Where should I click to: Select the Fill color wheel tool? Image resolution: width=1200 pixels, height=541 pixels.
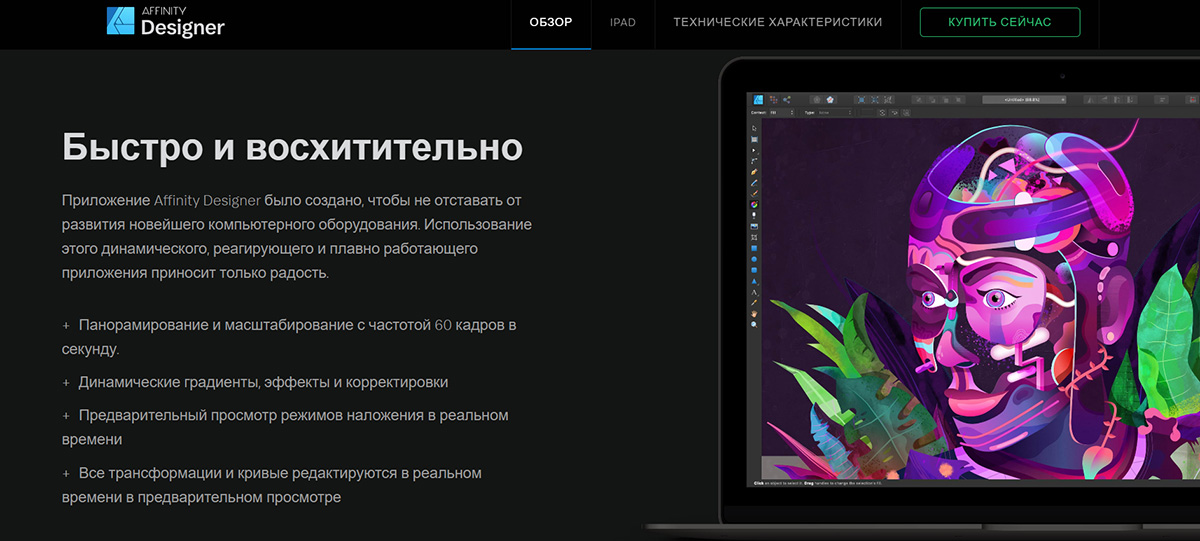pos(754,204)
